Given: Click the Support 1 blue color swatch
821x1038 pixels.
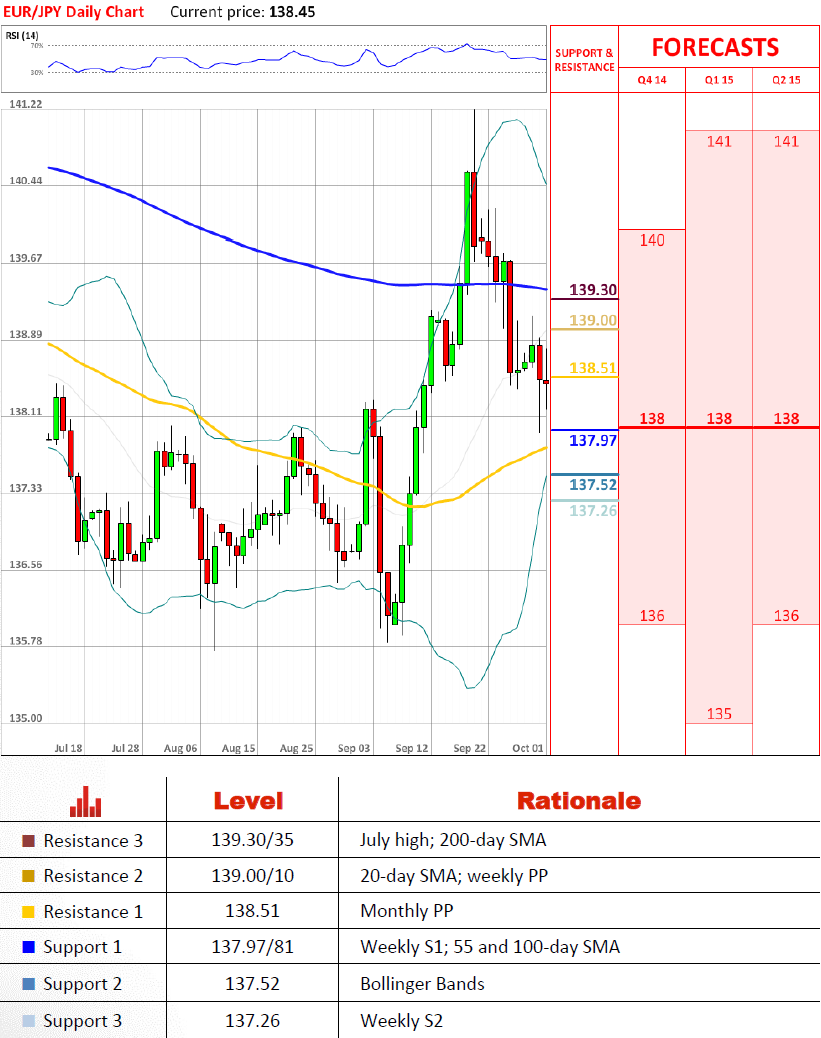Looking at the screenshot, I should pos(28,947).
